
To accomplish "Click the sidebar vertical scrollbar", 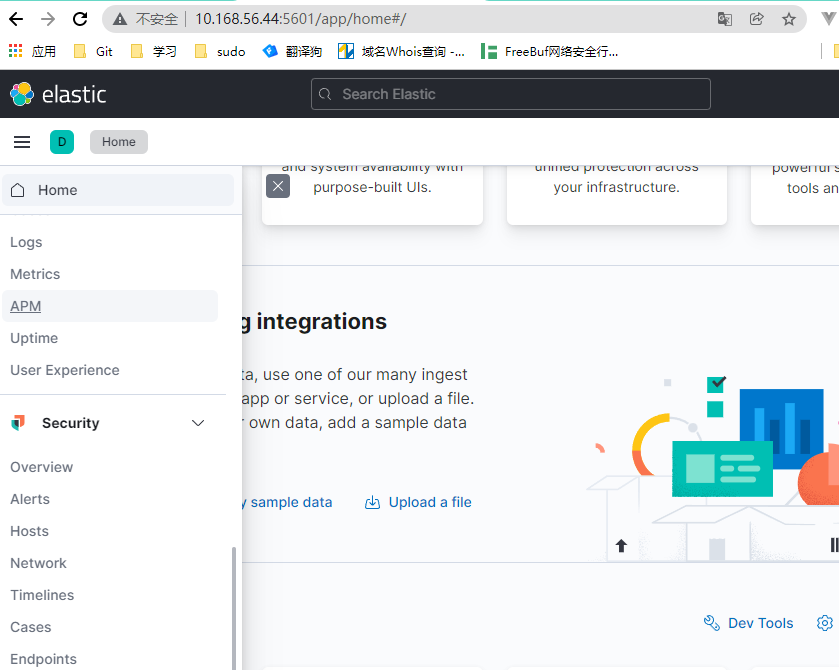I will pos(234,608).
